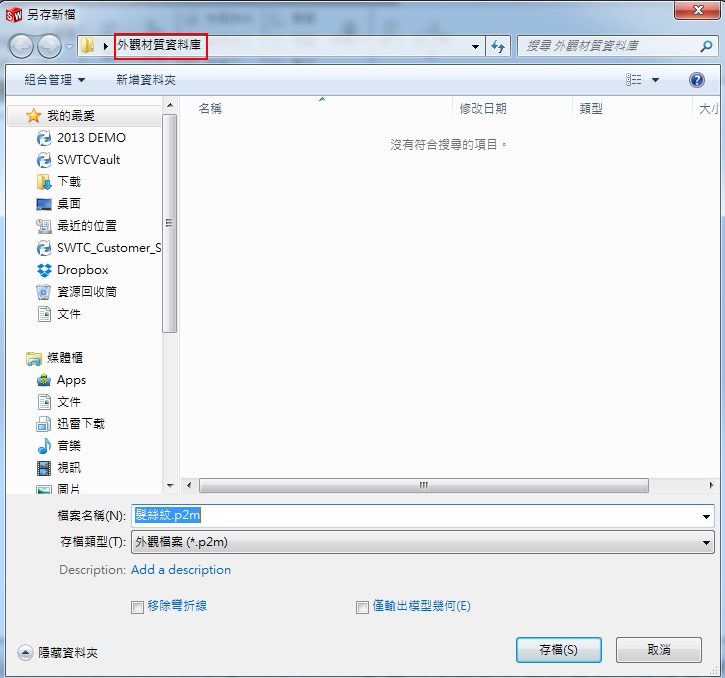Screen dimensions: 725x678
Task: Select SWTCVault in the navigation pane
Action: pos(88,160)
